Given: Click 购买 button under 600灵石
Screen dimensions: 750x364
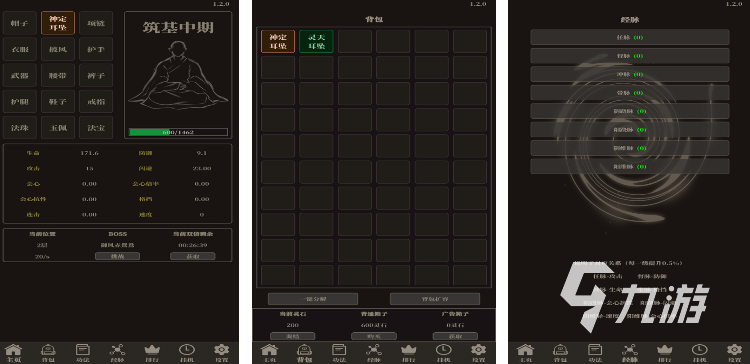Looking at the screenshot, I should coord(374,336).
